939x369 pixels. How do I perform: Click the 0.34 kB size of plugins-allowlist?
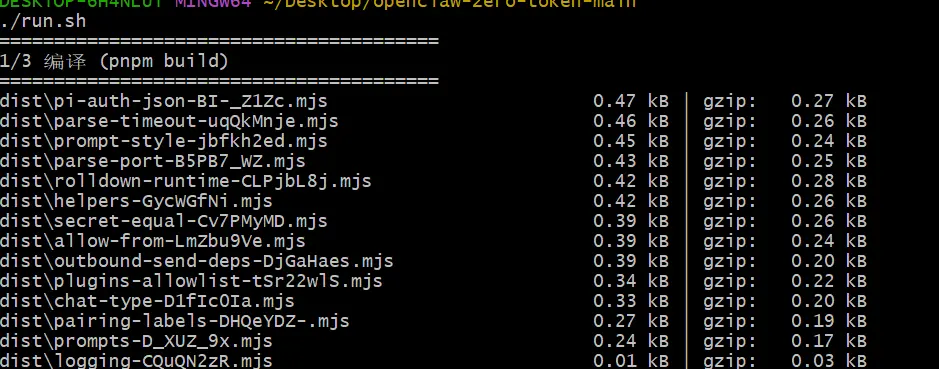tap(631, 281)
